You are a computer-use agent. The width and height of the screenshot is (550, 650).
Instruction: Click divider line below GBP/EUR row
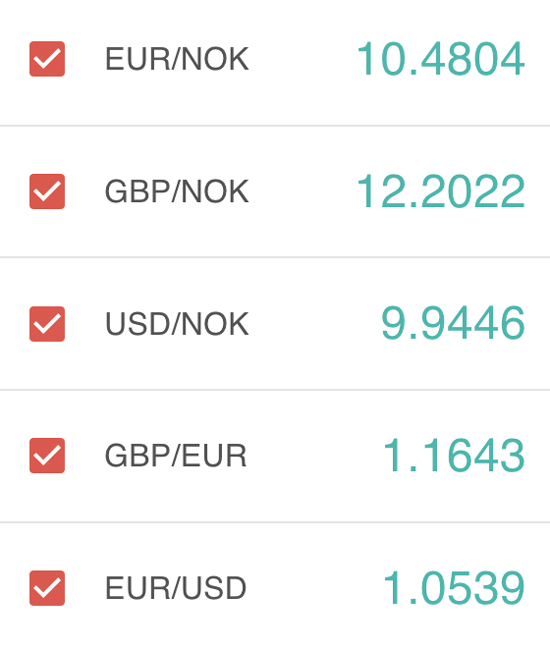click(x=275, y=522)
